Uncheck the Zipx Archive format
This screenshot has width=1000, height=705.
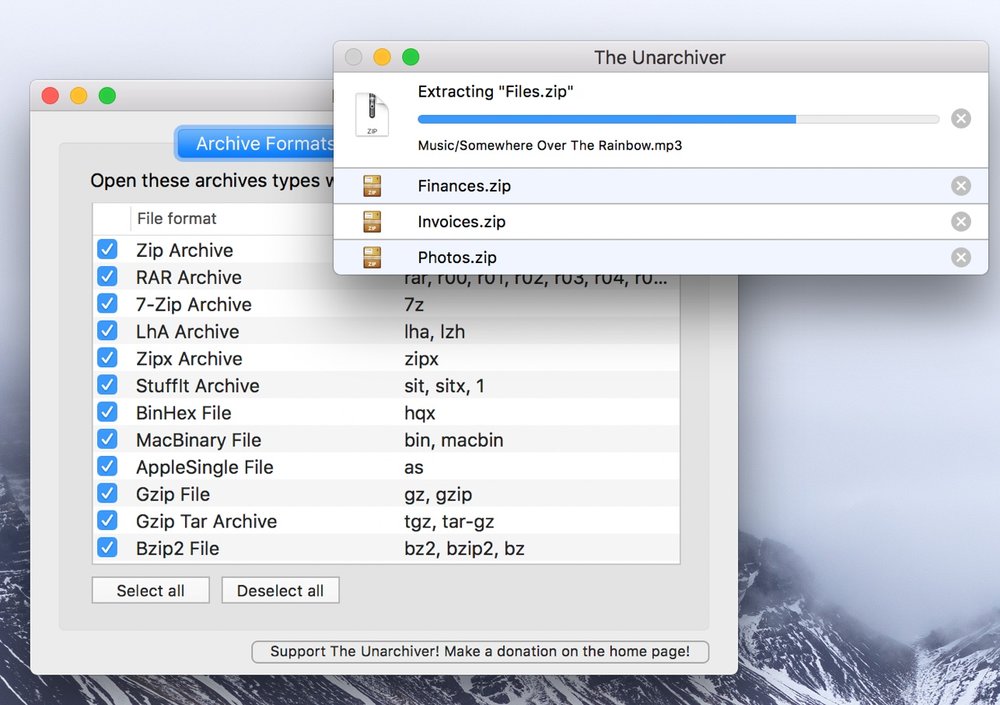[x=107, y=358]
